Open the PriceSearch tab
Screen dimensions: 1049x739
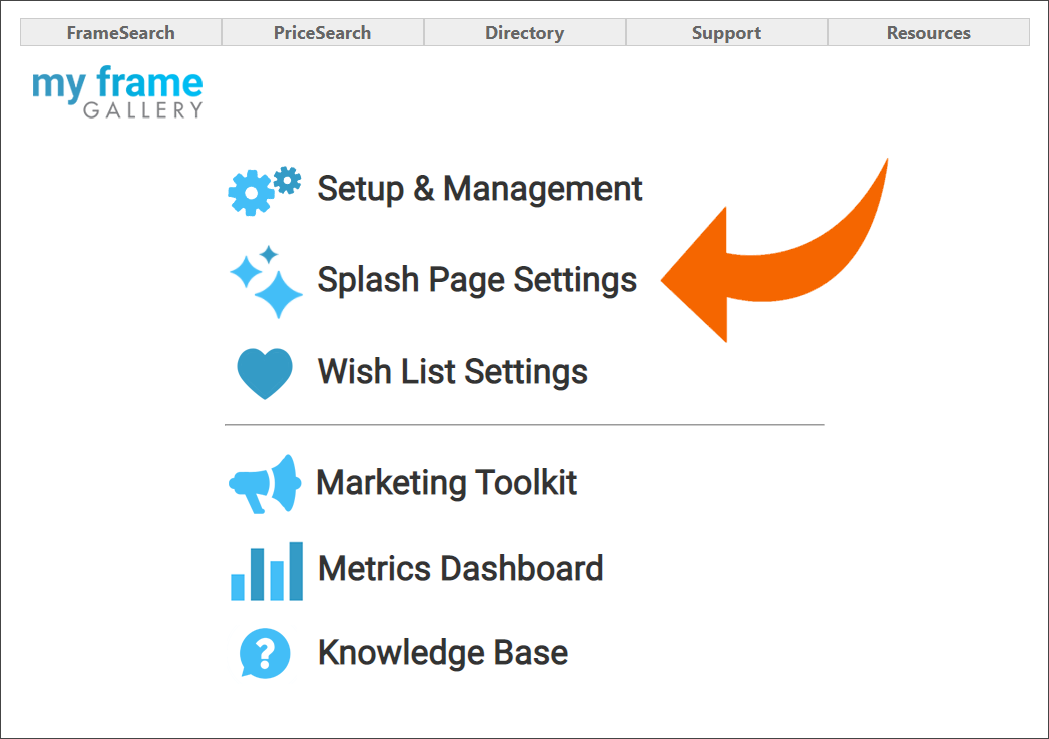322,32
